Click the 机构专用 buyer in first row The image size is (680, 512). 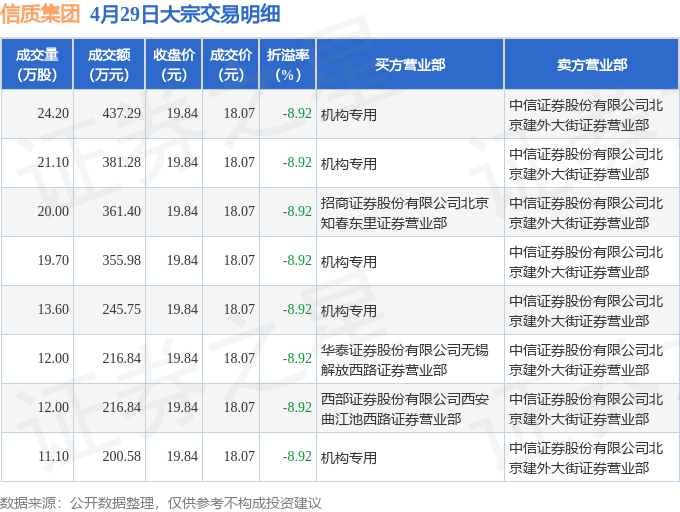click(x=349, y=115)
